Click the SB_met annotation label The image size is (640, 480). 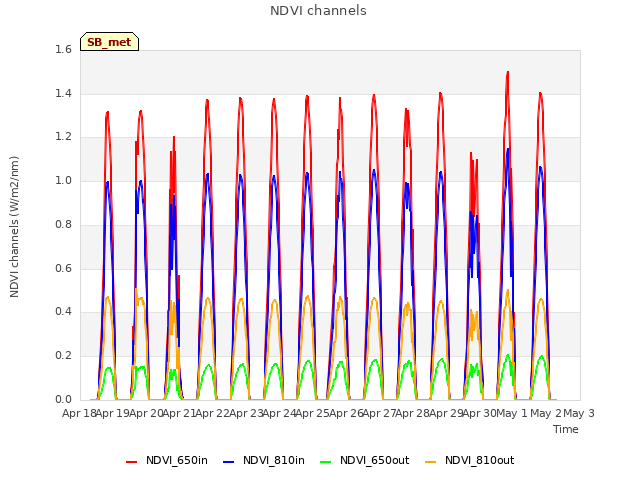(x=109, y=42)
